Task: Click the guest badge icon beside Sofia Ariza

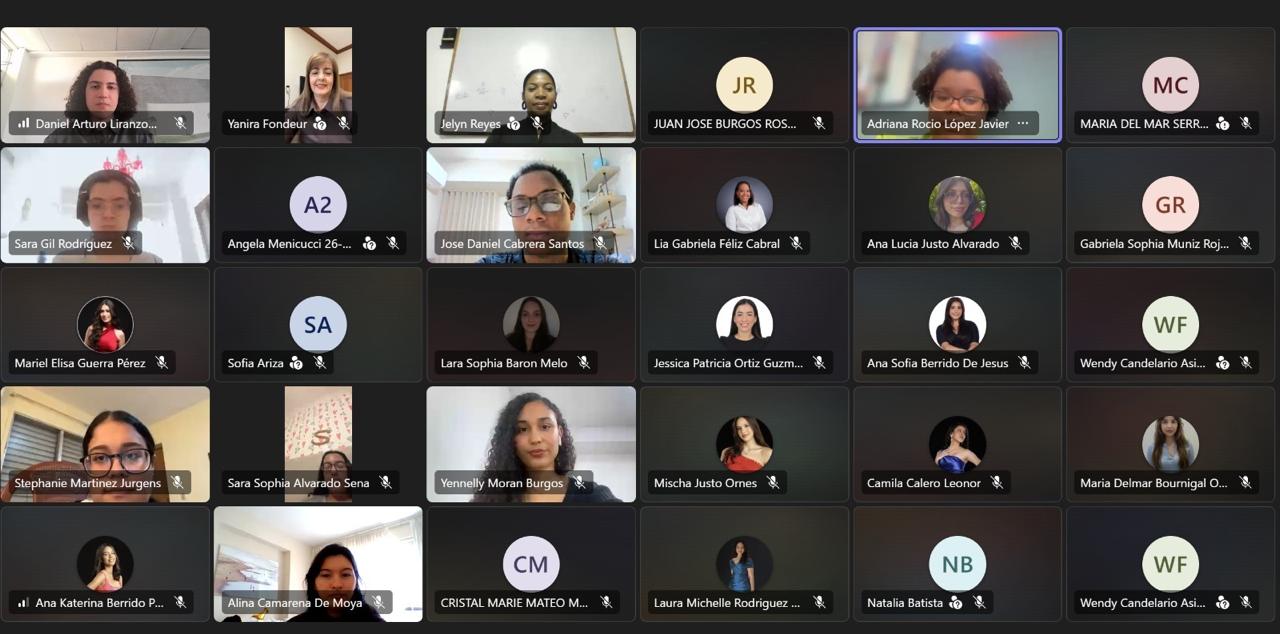Action: (296, 363)
